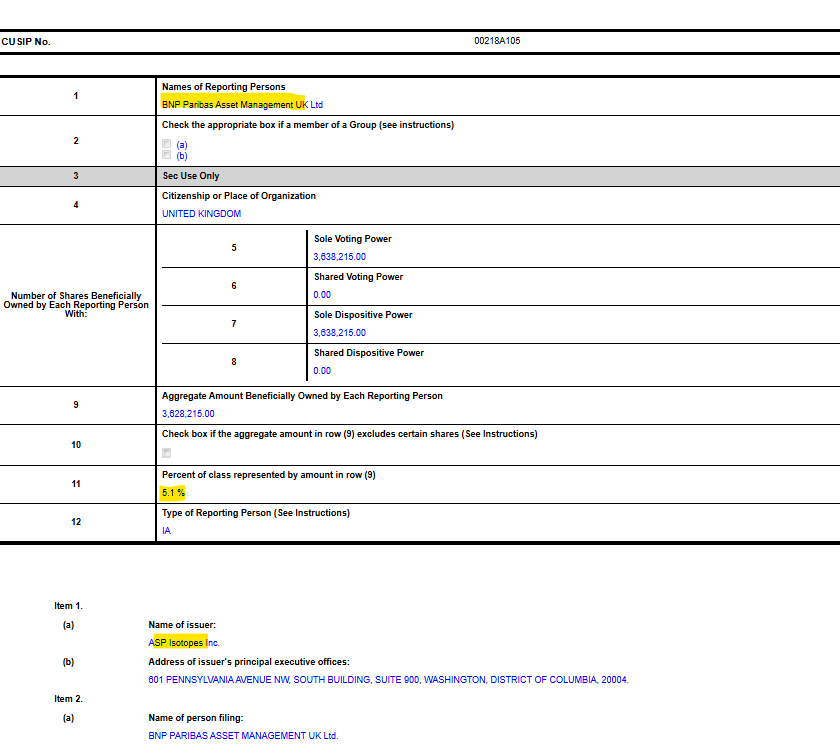Screen dimensions: 840x747
Task: Tick the row 10 excludes-shares checkbox
Action: pyautogui.click(x=167, y=453)
